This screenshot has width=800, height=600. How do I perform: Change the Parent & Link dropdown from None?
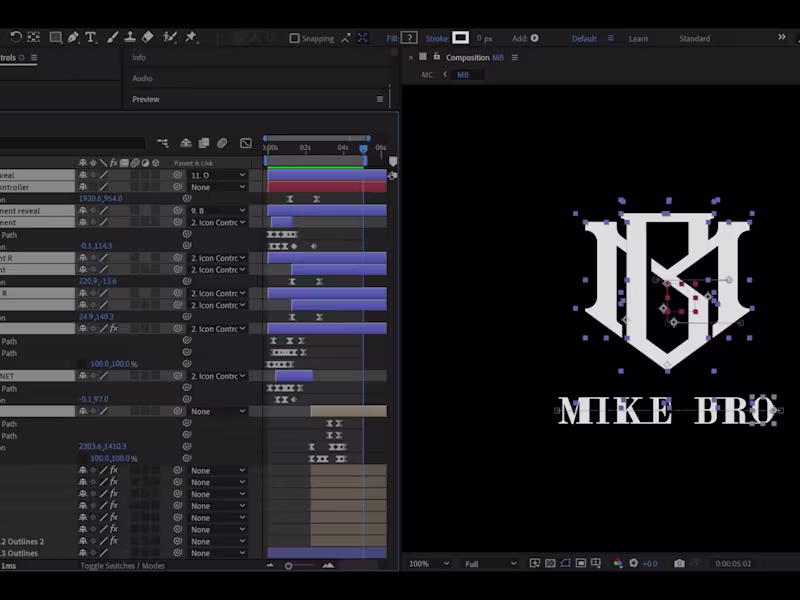click(x=215, y=188)
